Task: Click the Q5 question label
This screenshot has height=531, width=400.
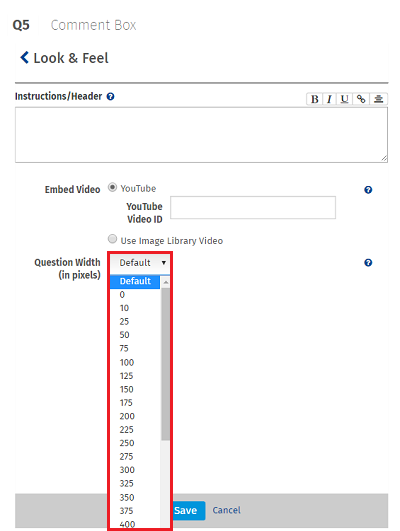Action: [21, 25]
